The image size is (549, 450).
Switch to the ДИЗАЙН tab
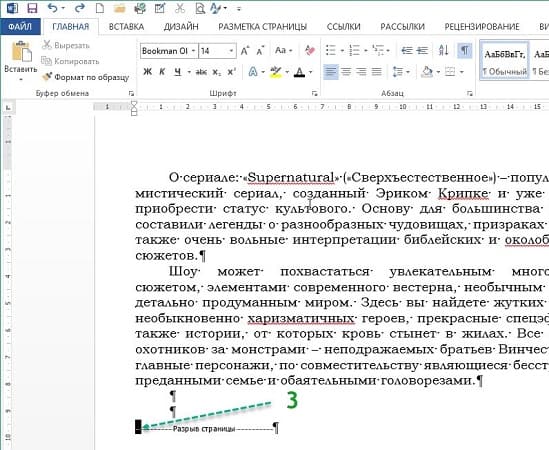181,27
